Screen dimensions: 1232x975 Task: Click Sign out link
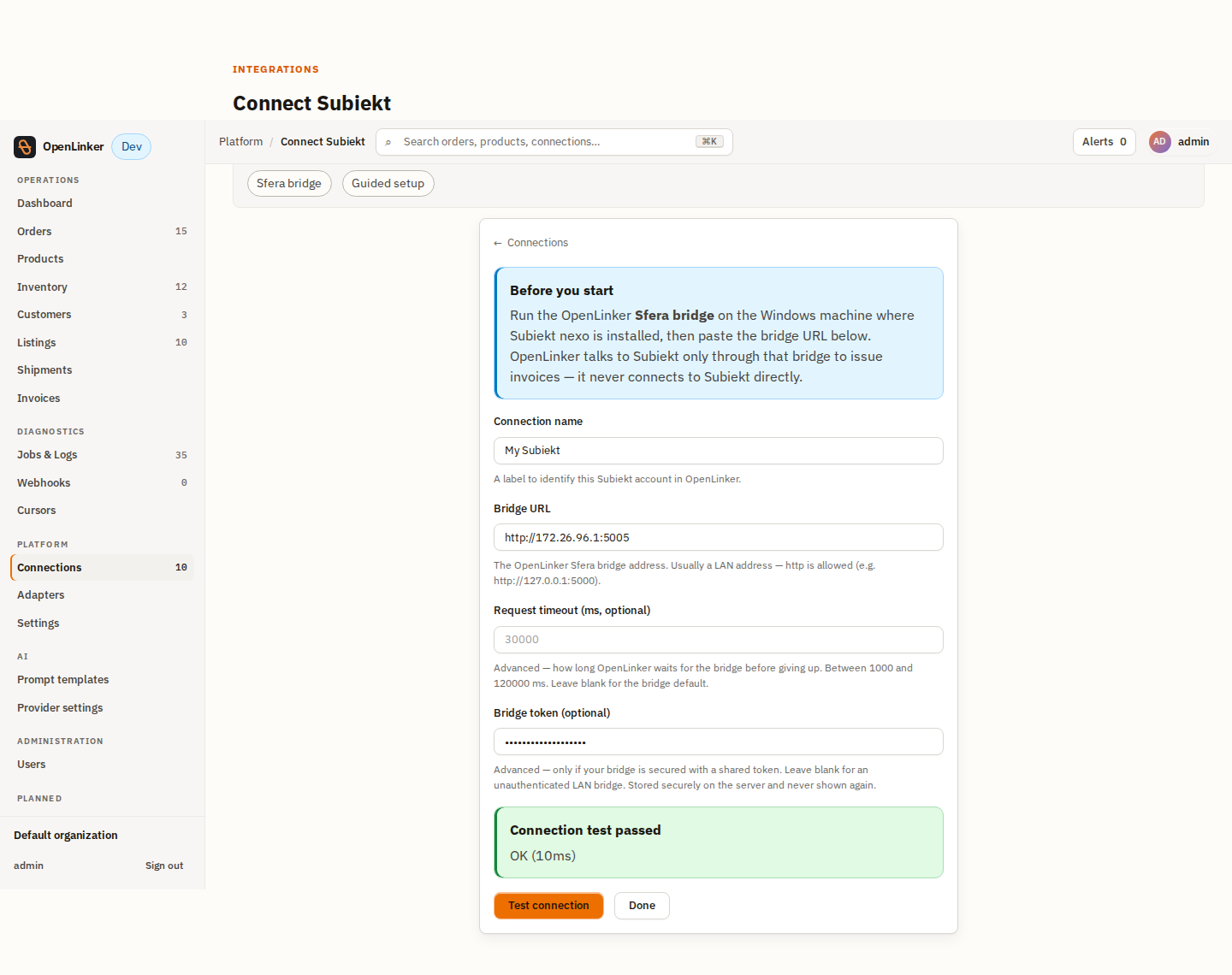pos(164,866)
